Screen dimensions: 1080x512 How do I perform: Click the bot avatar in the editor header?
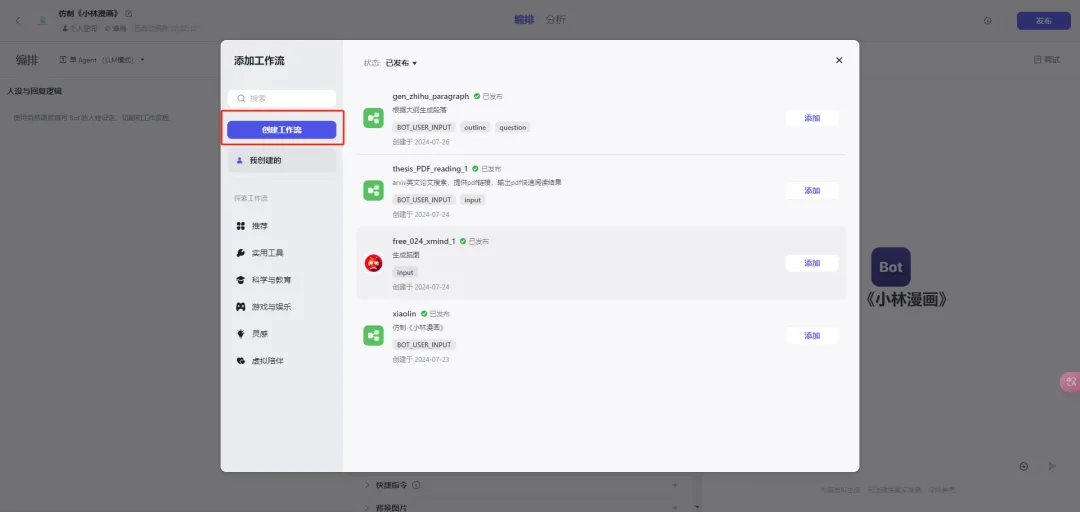coord(43,21)
